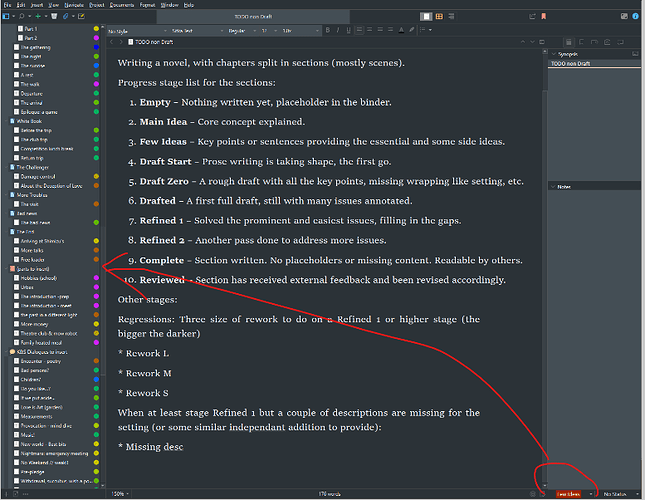The image size is (645, 500).
Task: Click the Trash icon in the toolbar
Action: point(54,16)
